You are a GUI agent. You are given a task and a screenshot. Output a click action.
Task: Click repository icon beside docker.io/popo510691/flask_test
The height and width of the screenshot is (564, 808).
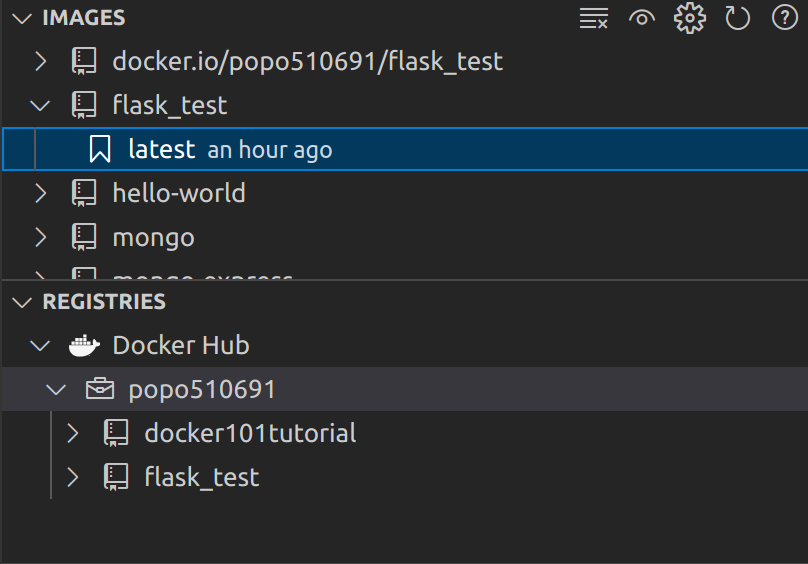84,61
